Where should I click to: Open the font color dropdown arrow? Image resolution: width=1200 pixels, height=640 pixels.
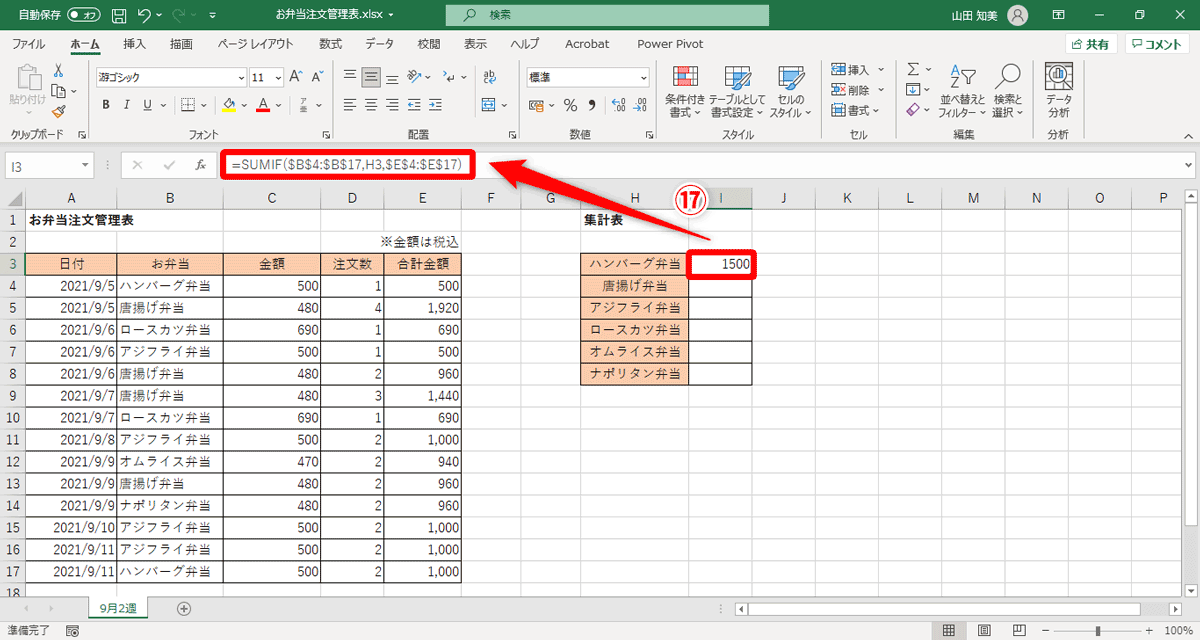(278, 105)
